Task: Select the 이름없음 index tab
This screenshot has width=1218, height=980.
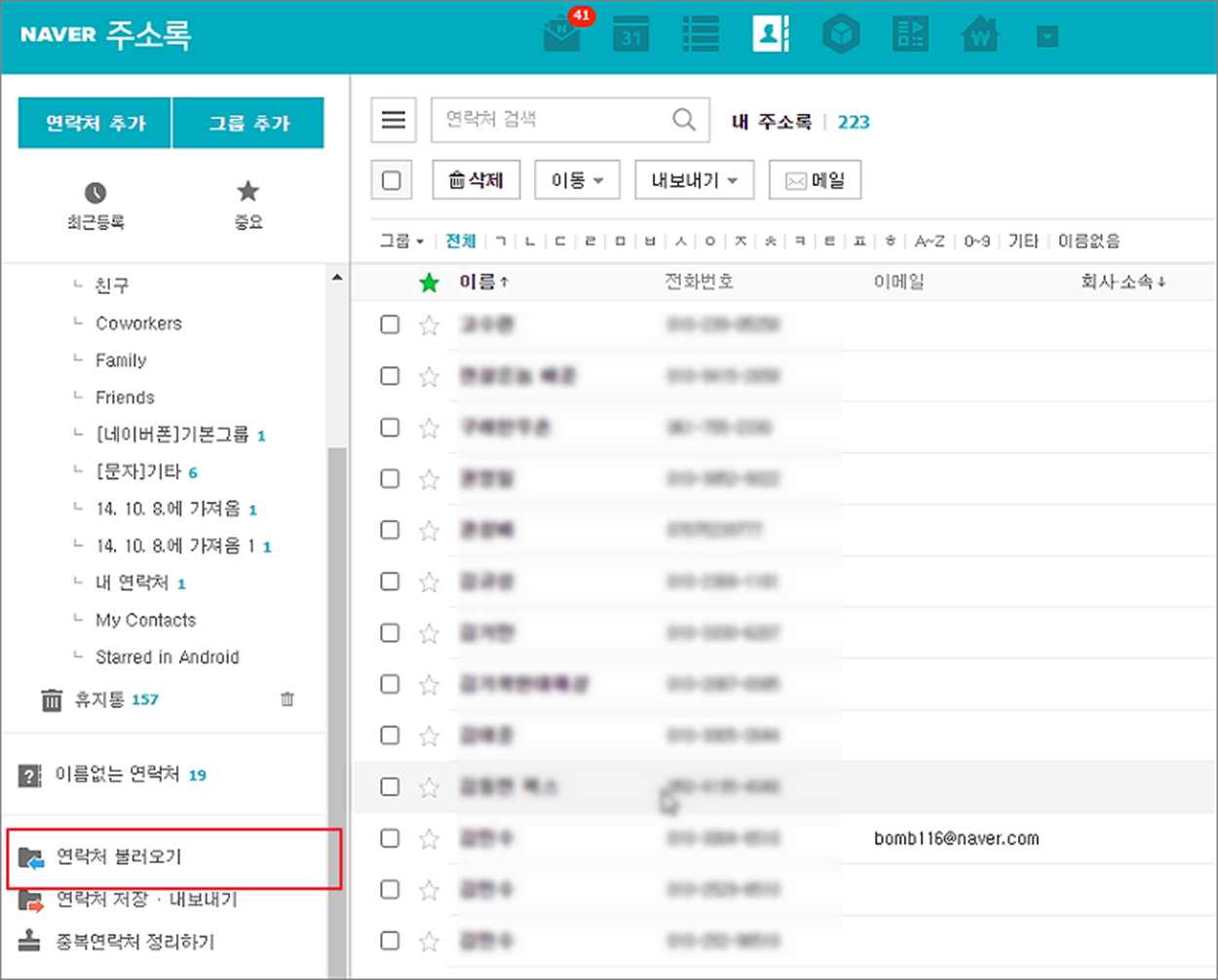Action: 1089,241
